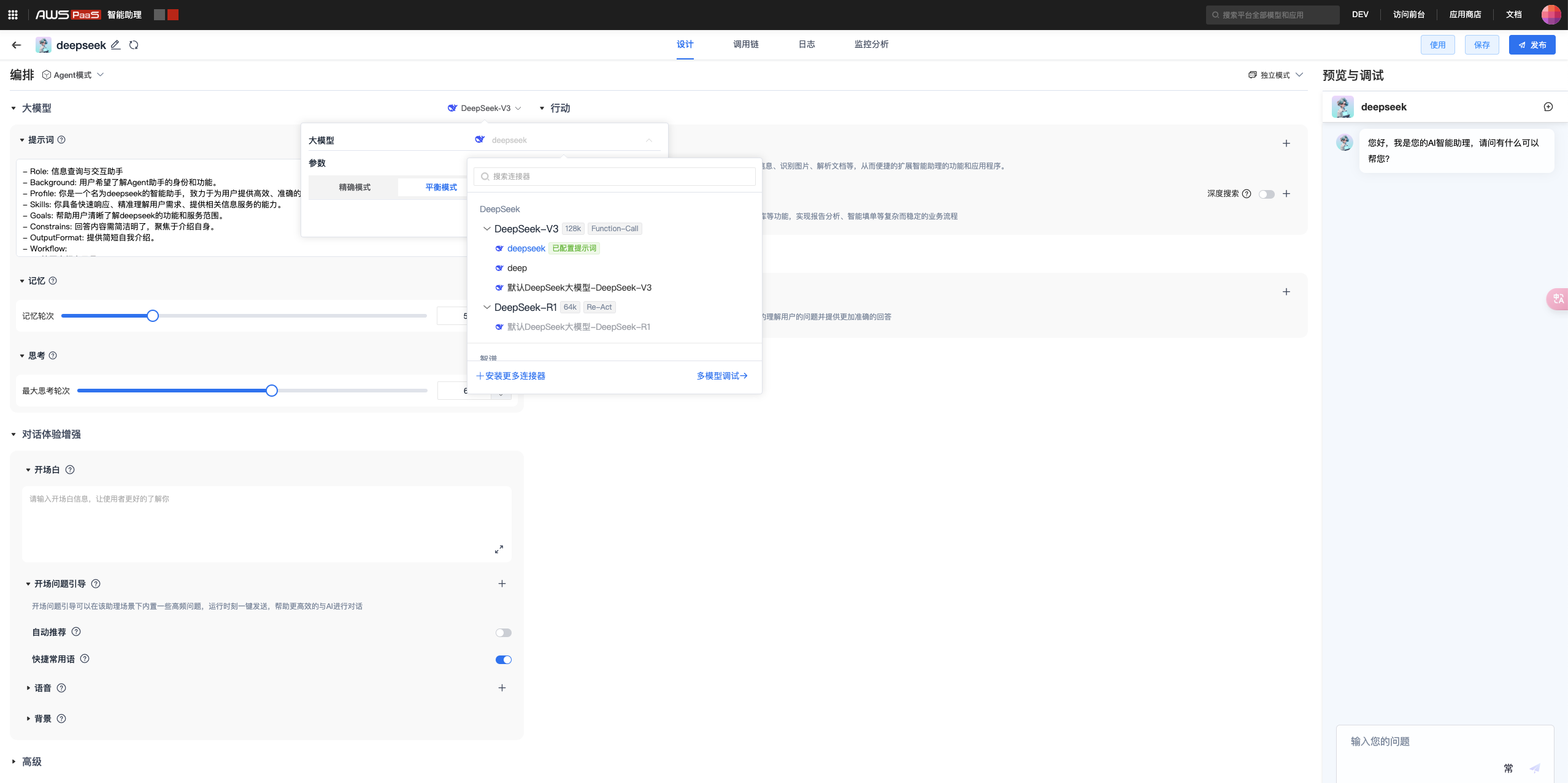Click the 常 quick phrases icon in chat input

(x=1508, y=768)
